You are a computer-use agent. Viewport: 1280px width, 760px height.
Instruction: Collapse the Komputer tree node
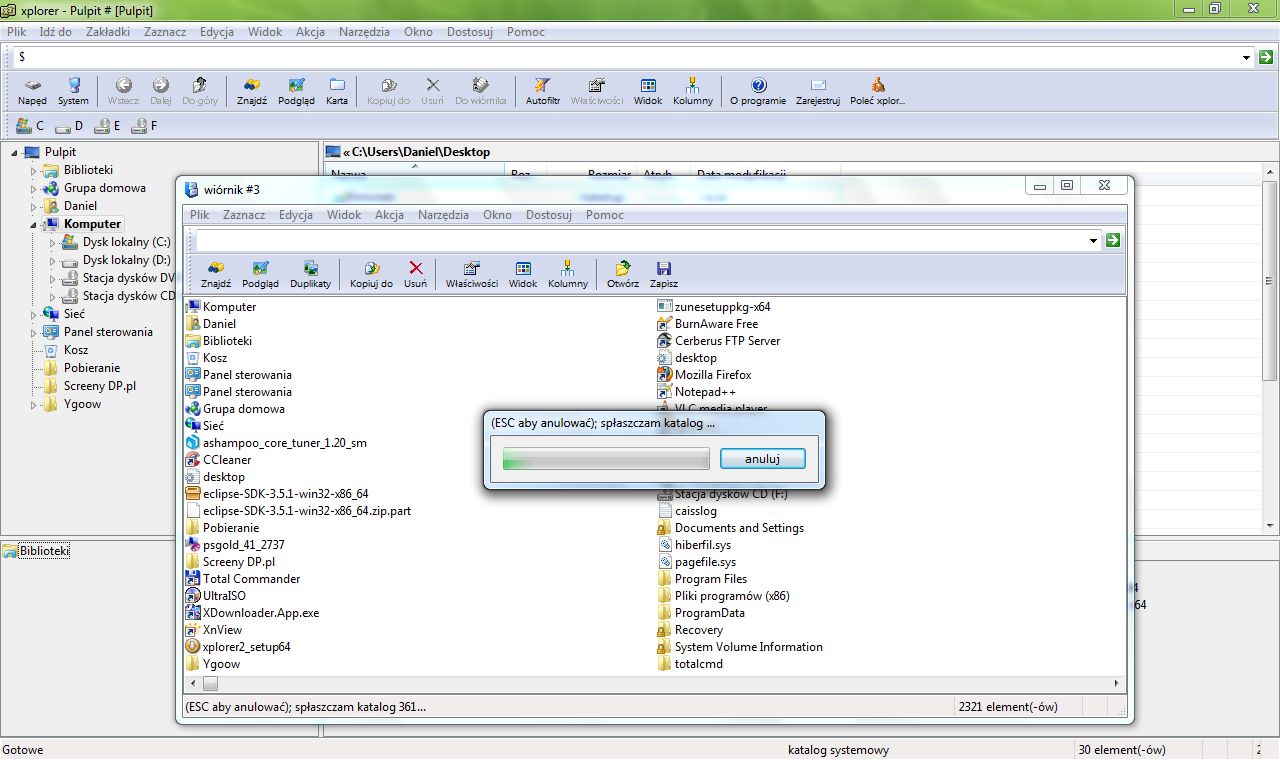pyautogui.click(x=33, y=224)
